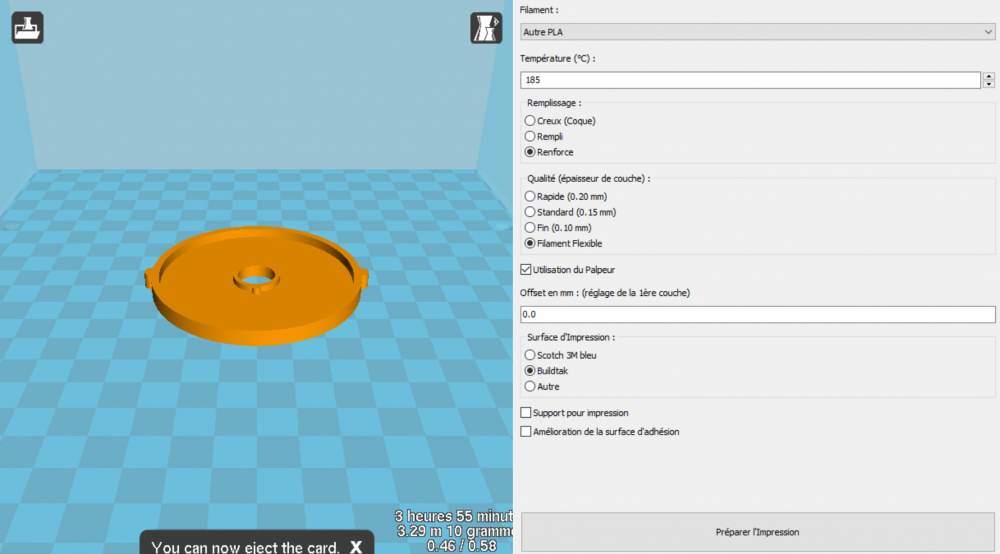Toggle the Utilisation du Palpeur checkbox
This screenshot has height=554, width=1000.
click(526, 270)
